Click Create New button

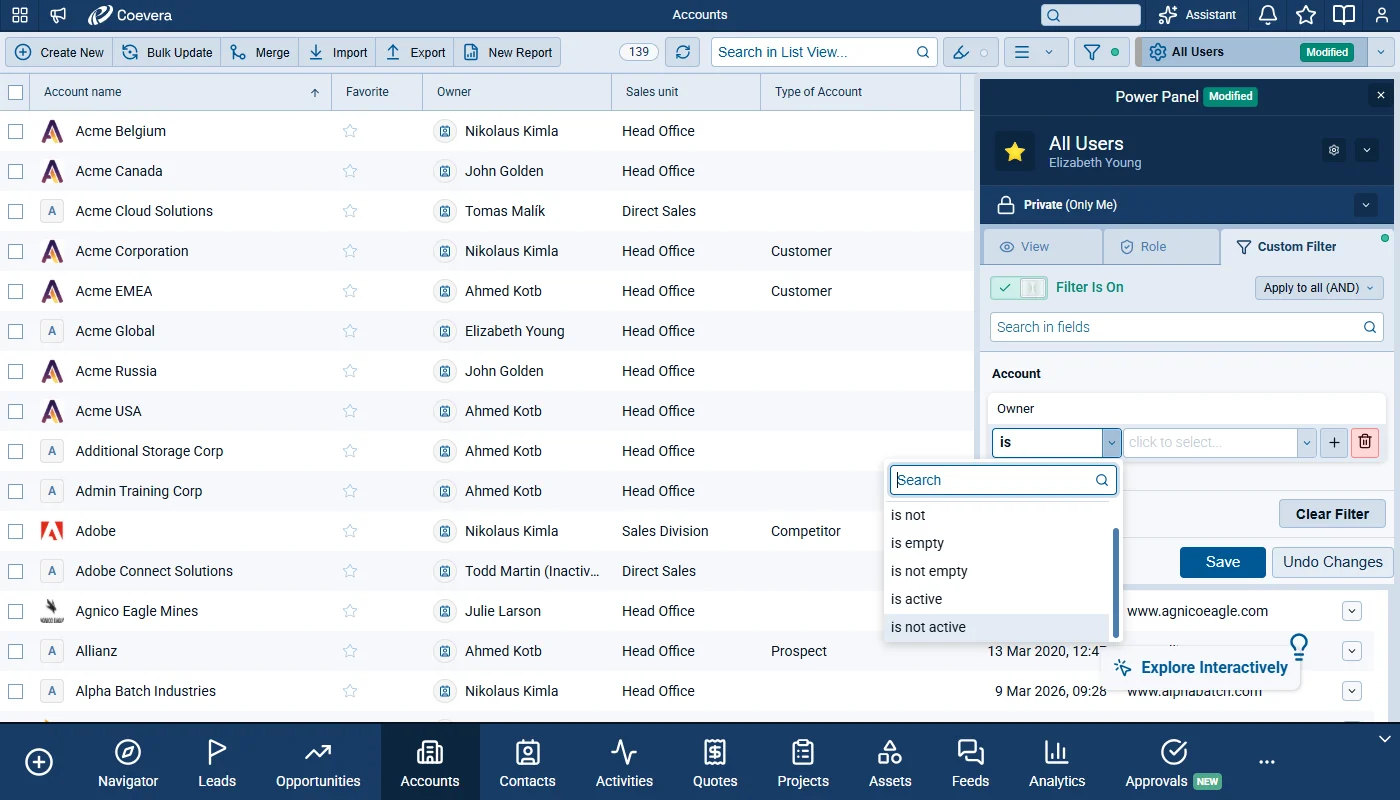click(x=59, y=52)
